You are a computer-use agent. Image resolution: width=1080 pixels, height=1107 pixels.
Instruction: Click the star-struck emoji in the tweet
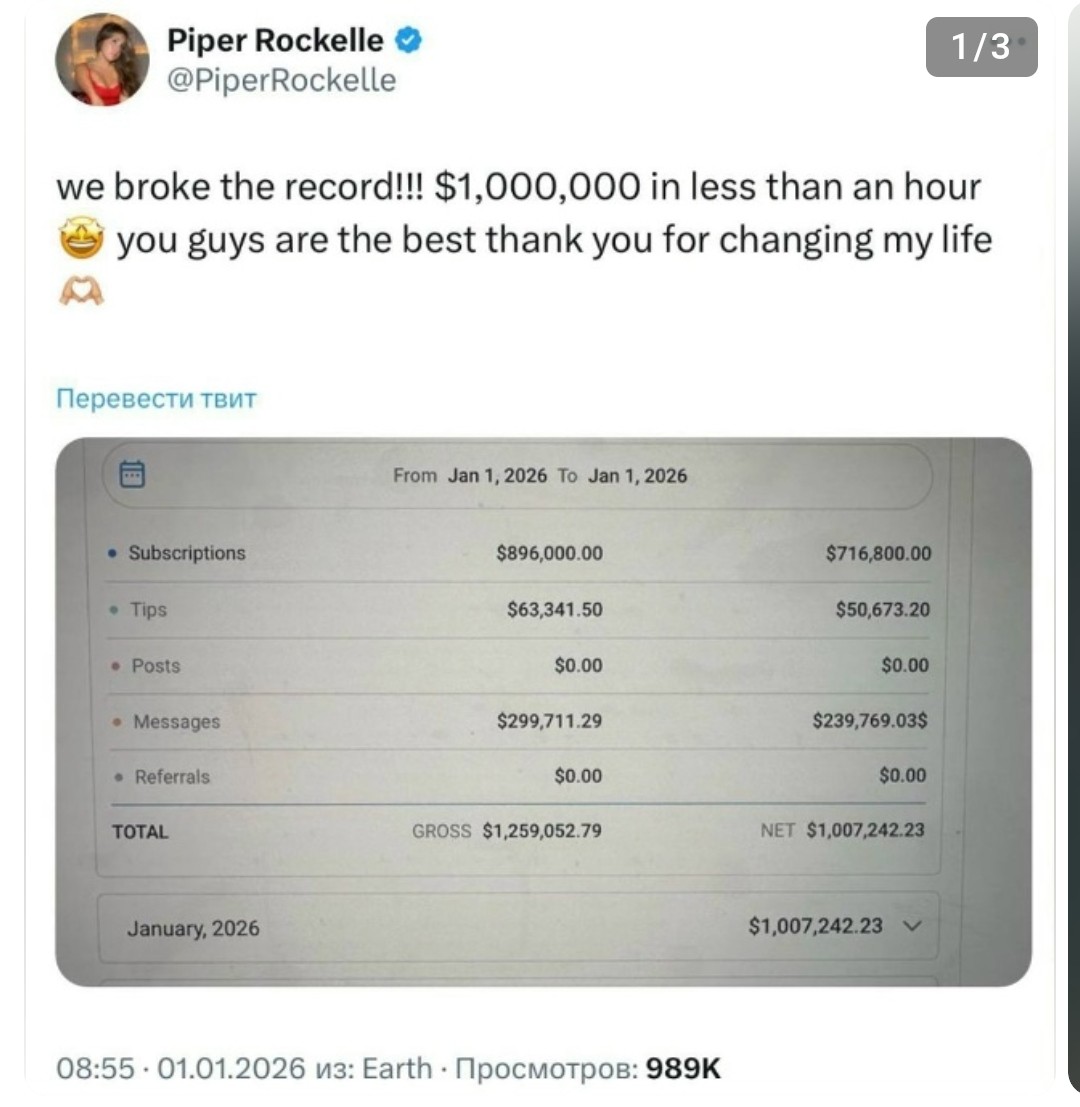80,242
